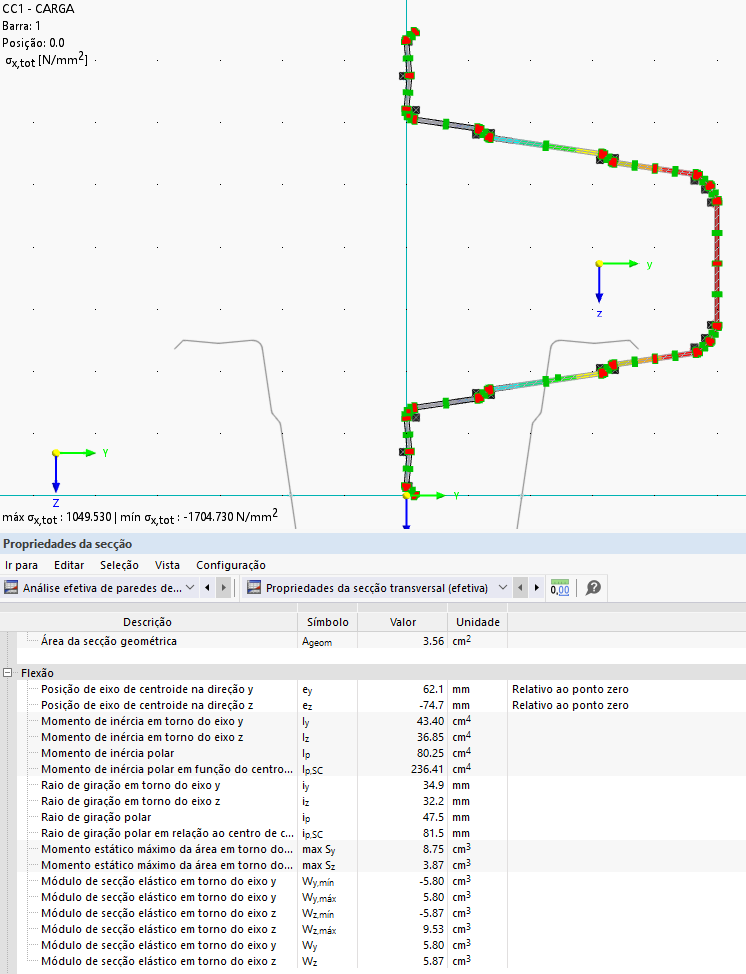
Task: Click the section icon in Análise efetiva dropdown
Action: click(x=12, y=588)
